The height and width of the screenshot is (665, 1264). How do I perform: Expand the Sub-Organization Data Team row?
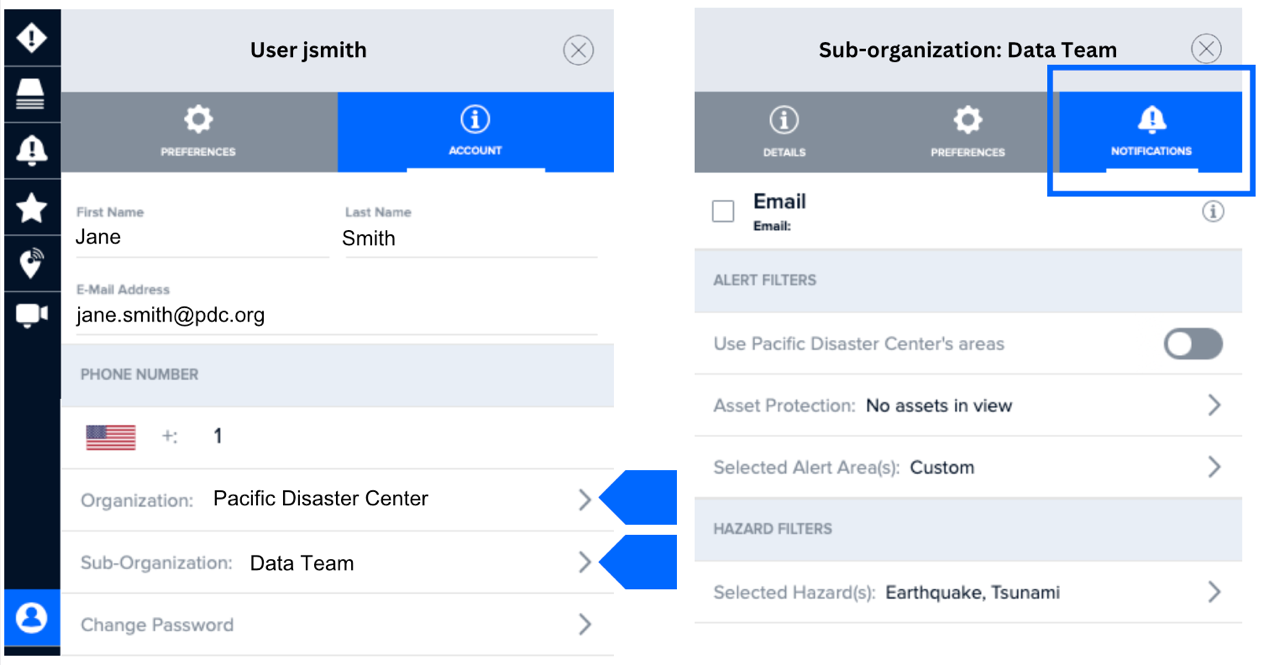[585, 563]
